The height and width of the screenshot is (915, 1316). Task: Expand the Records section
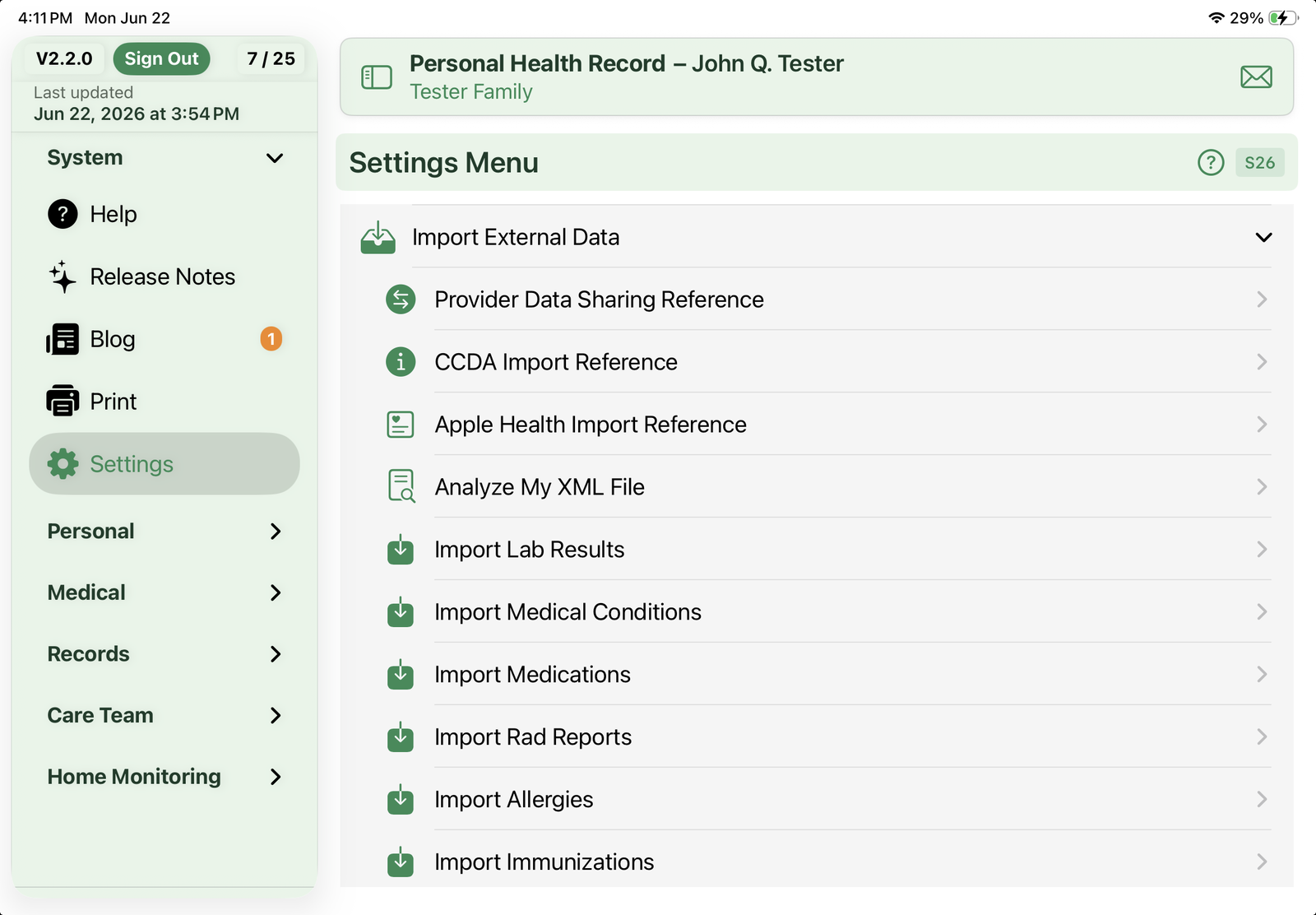164,654
